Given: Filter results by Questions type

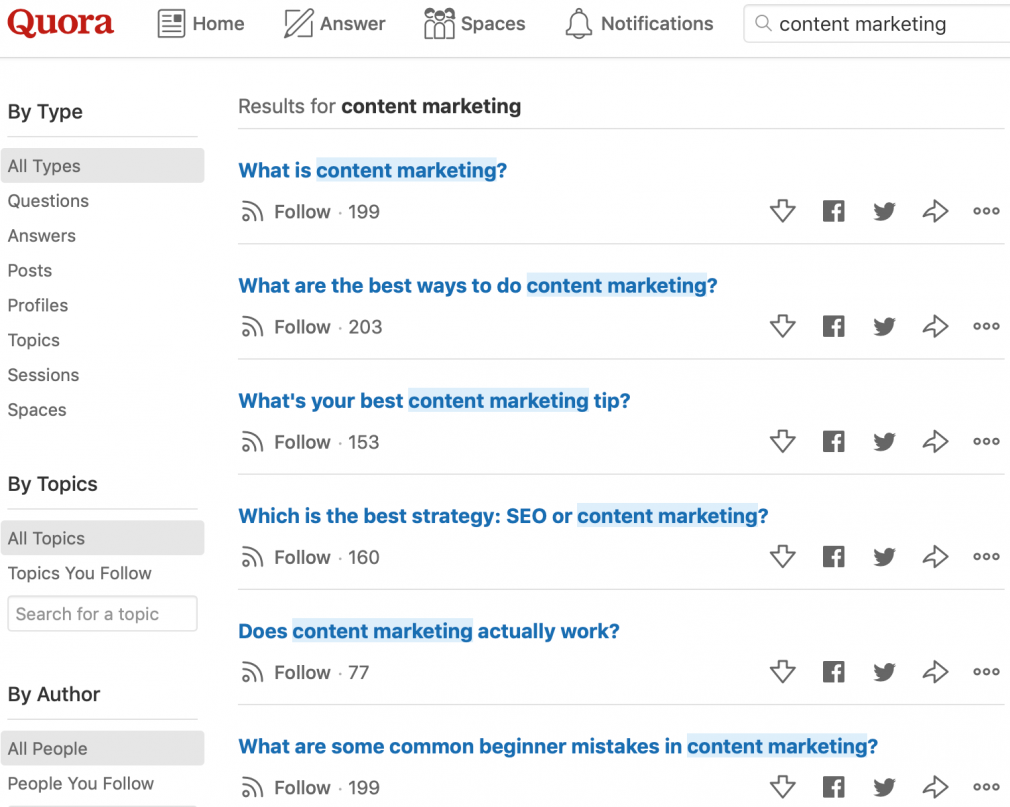Looking at the screenshot, I should coord(48,201).
